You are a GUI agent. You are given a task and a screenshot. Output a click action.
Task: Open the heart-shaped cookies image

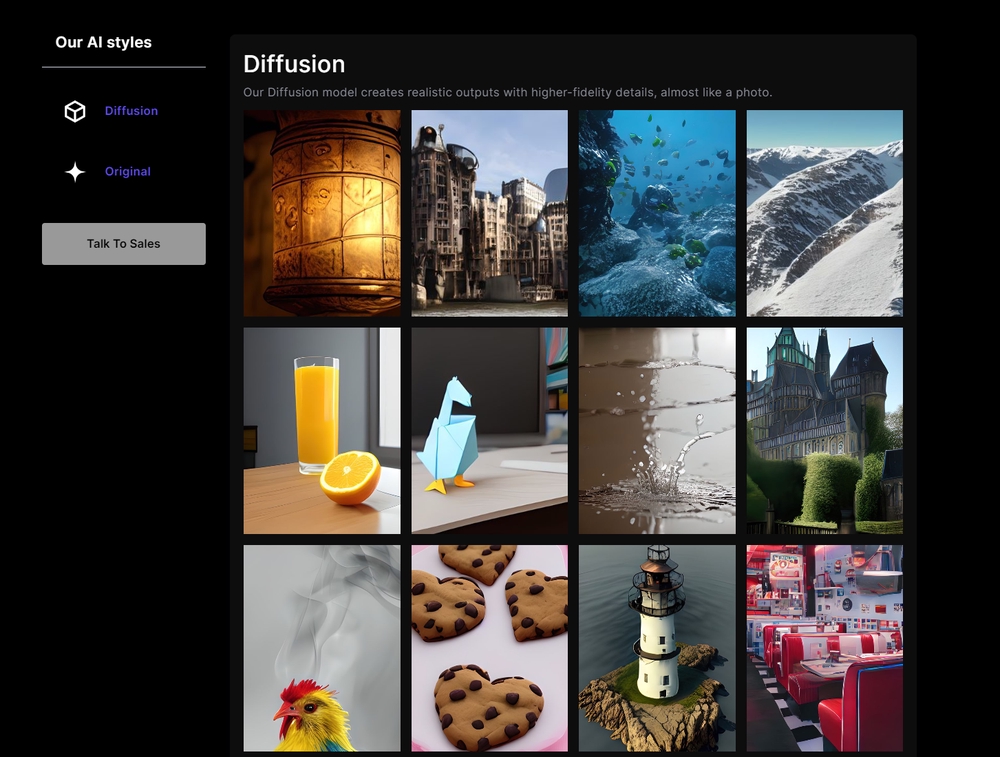489,648
